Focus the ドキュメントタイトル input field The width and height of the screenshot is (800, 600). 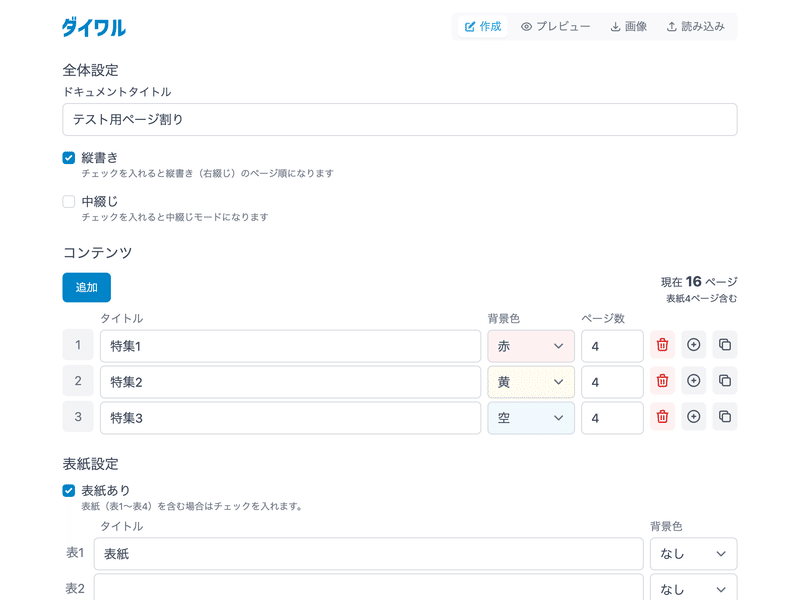point(400,119)
